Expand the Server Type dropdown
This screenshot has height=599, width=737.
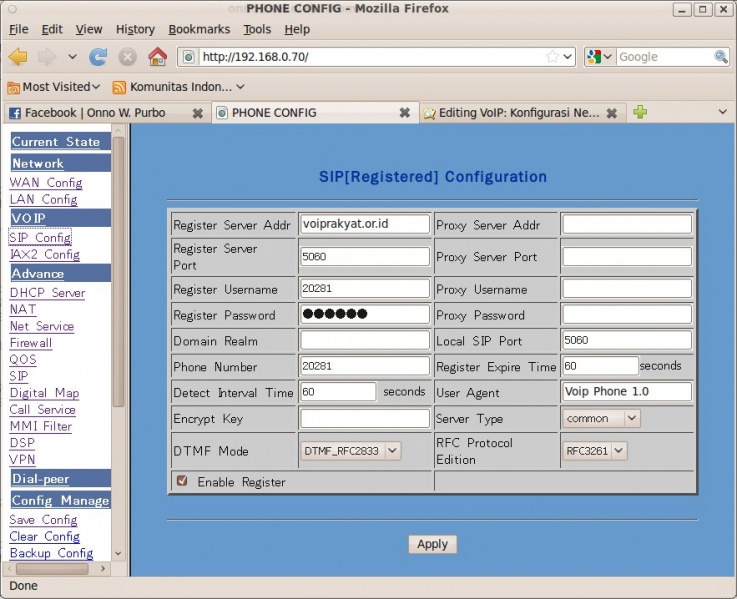tap(601, 419)
